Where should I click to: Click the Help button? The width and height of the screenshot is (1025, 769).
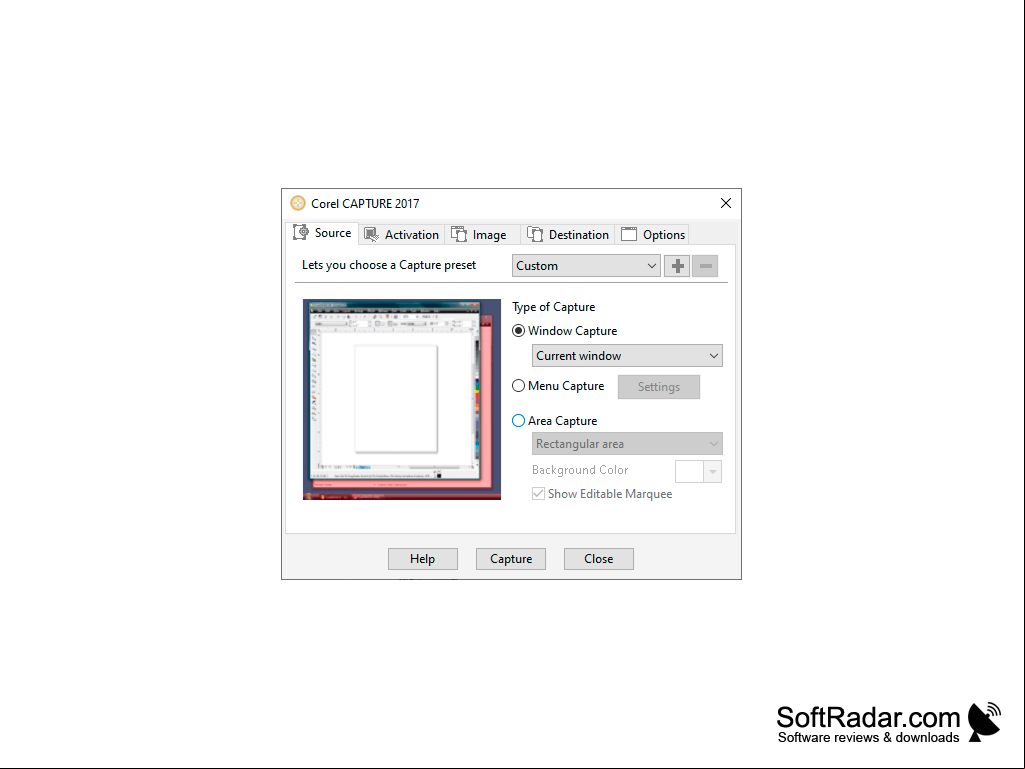[x=422, y=559]
